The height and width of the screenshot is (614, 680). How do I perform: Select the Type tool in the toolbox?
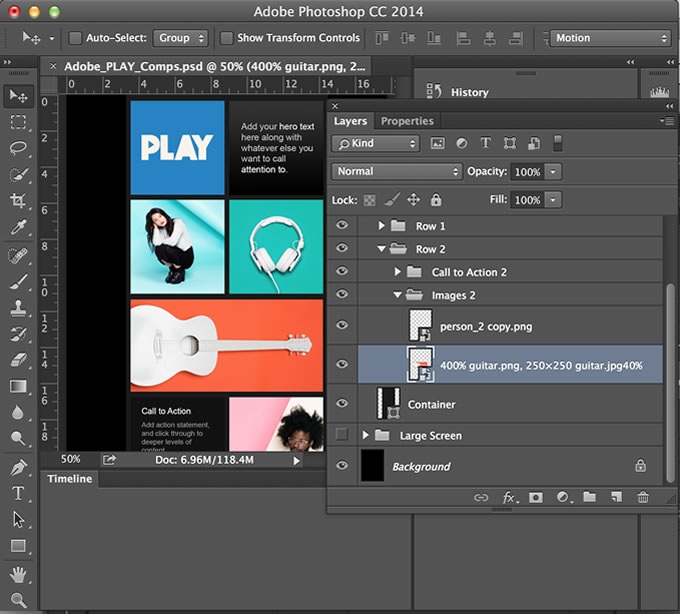pyautogui.click(x=18, y=493)
